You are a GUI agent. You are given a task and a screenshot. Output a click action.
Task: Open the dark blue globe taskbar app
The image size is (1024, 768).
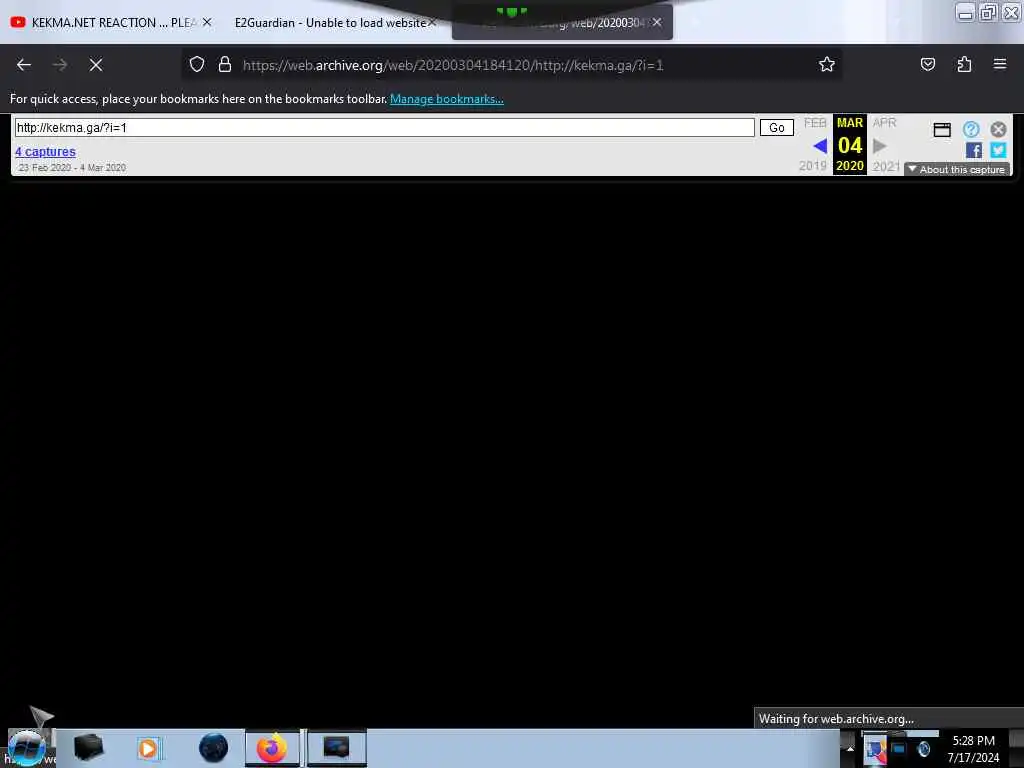214,748
